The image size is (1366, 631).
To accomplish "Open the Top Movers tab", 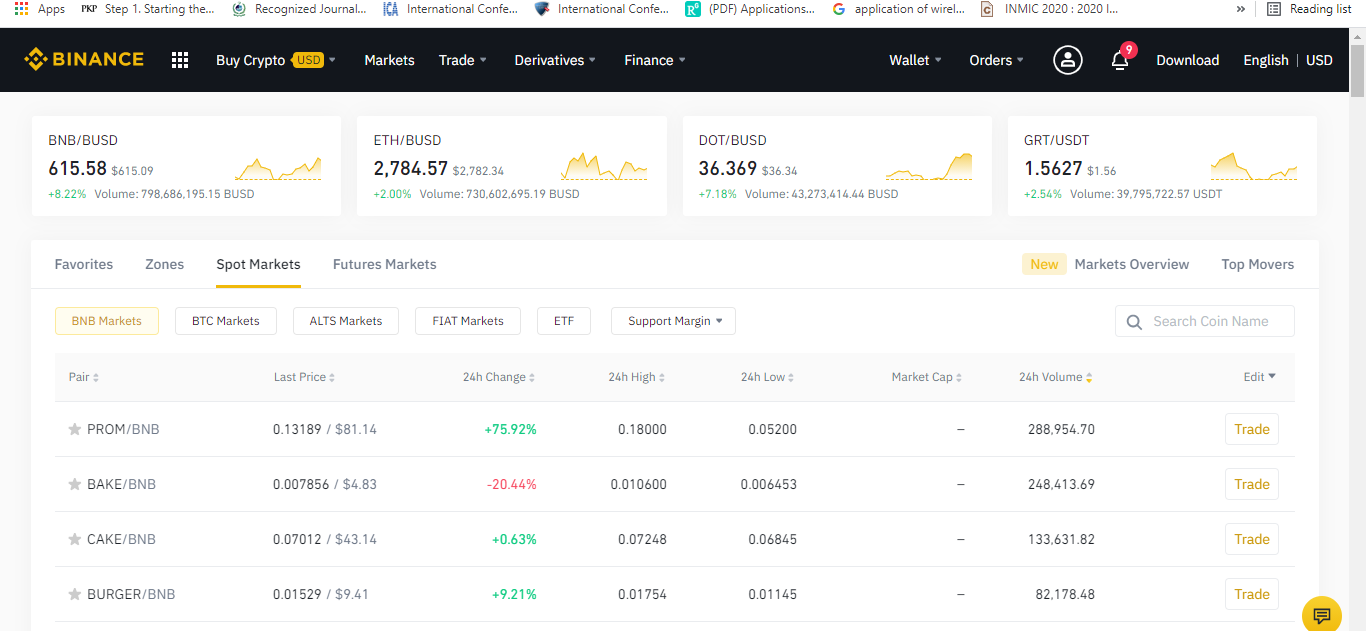I will pos(1258,264).
